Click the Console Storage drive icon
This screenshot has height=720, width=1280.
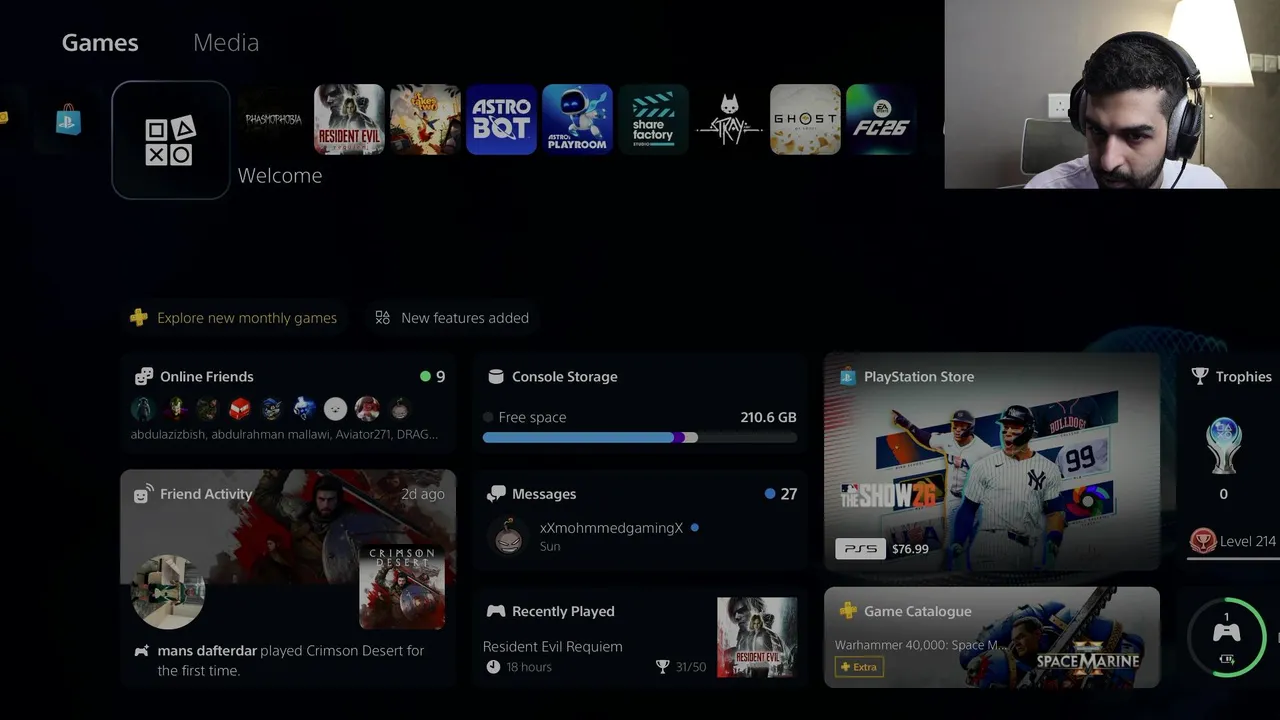[x=495, y=377]
